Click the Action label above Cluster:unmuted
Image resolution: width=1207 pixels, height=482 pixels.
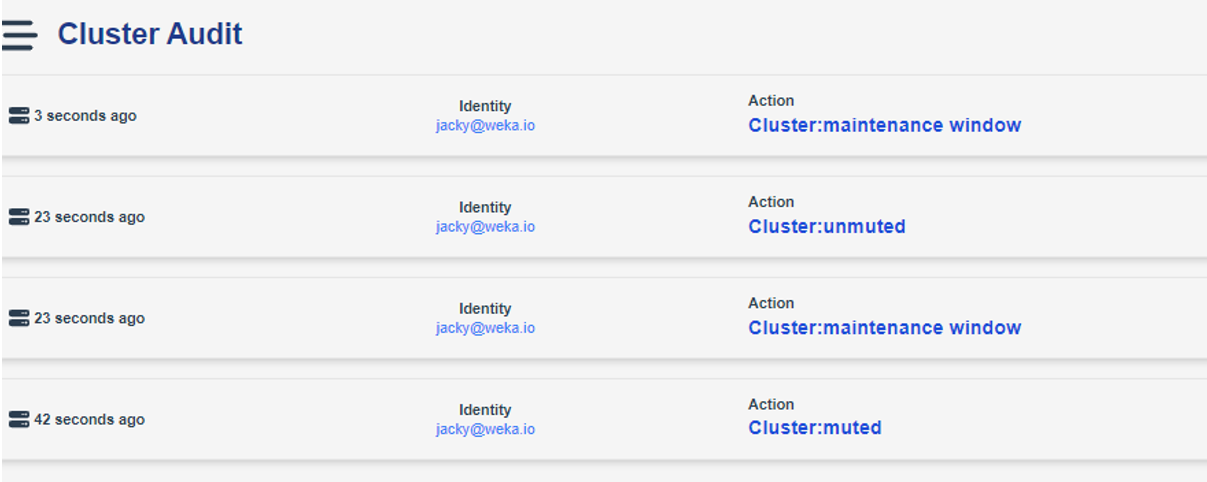coord(771,202)
